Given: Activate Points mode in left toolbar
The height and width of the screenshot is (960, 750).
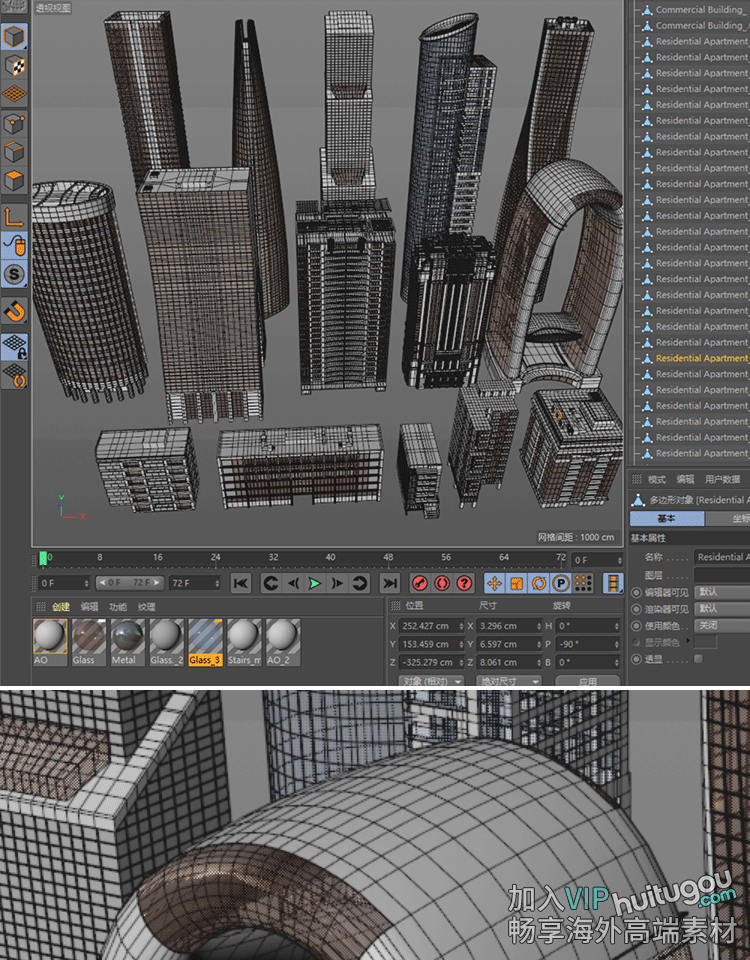Looking at the screenshot, I should pos(15,124).
